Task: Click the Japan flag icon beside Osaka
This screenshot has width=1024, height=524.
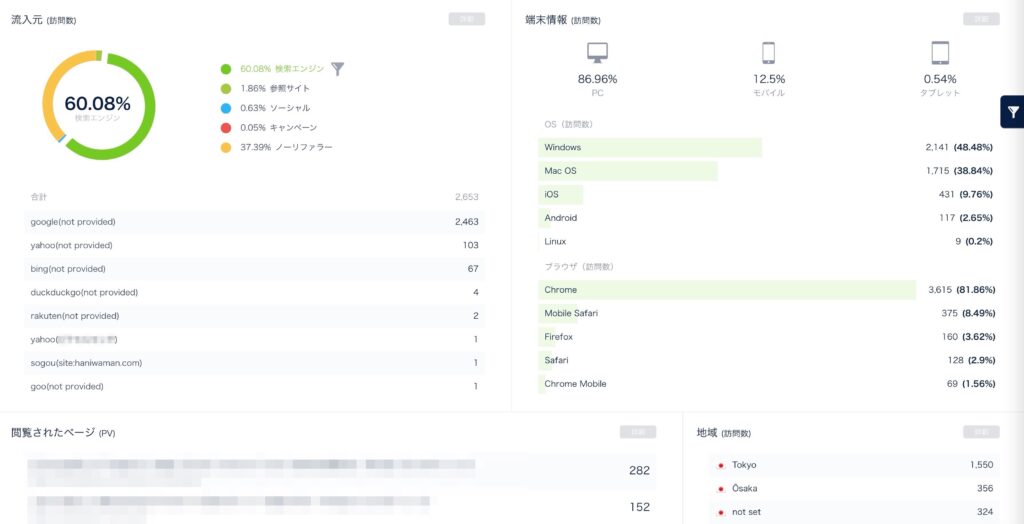Action: tap(720, 489)
